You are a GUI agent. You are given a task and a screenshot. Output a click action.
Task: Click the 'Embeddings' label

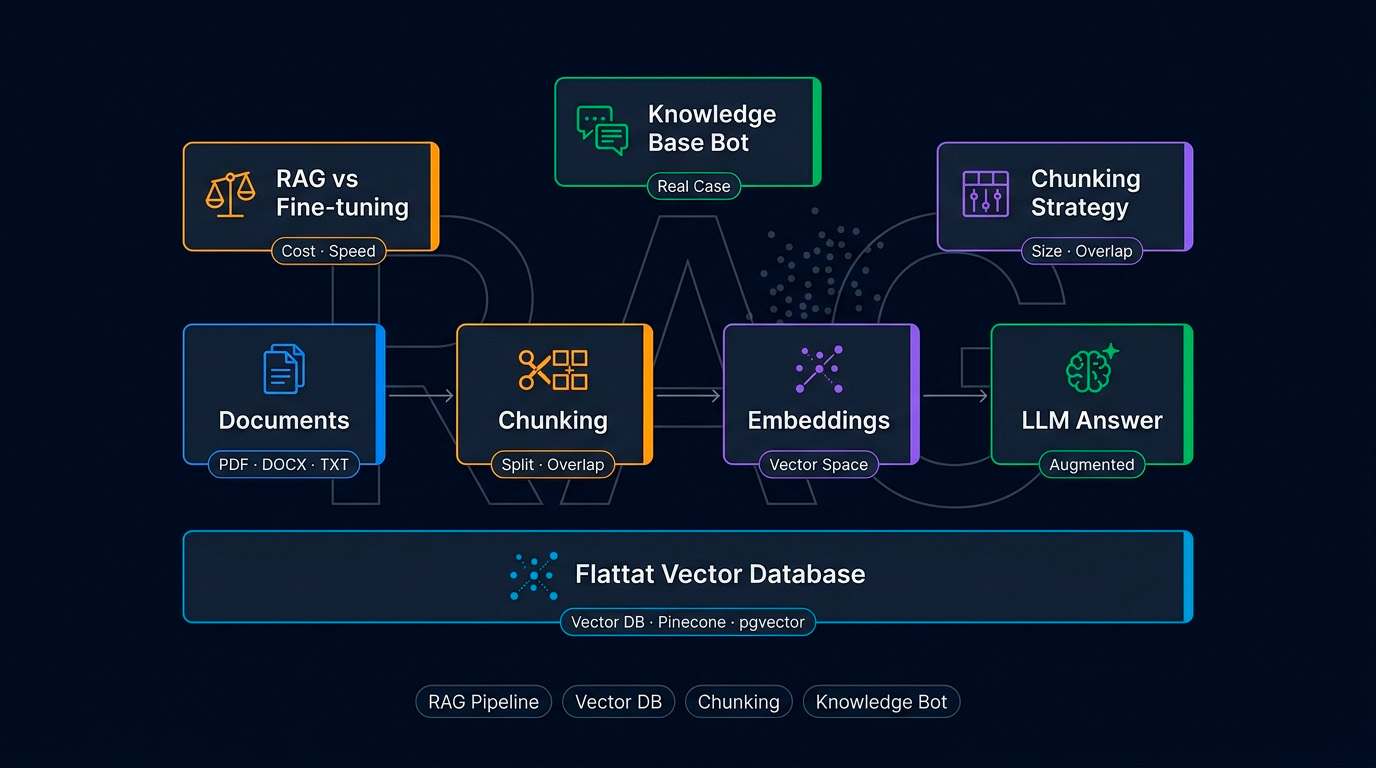coord(819,421)
